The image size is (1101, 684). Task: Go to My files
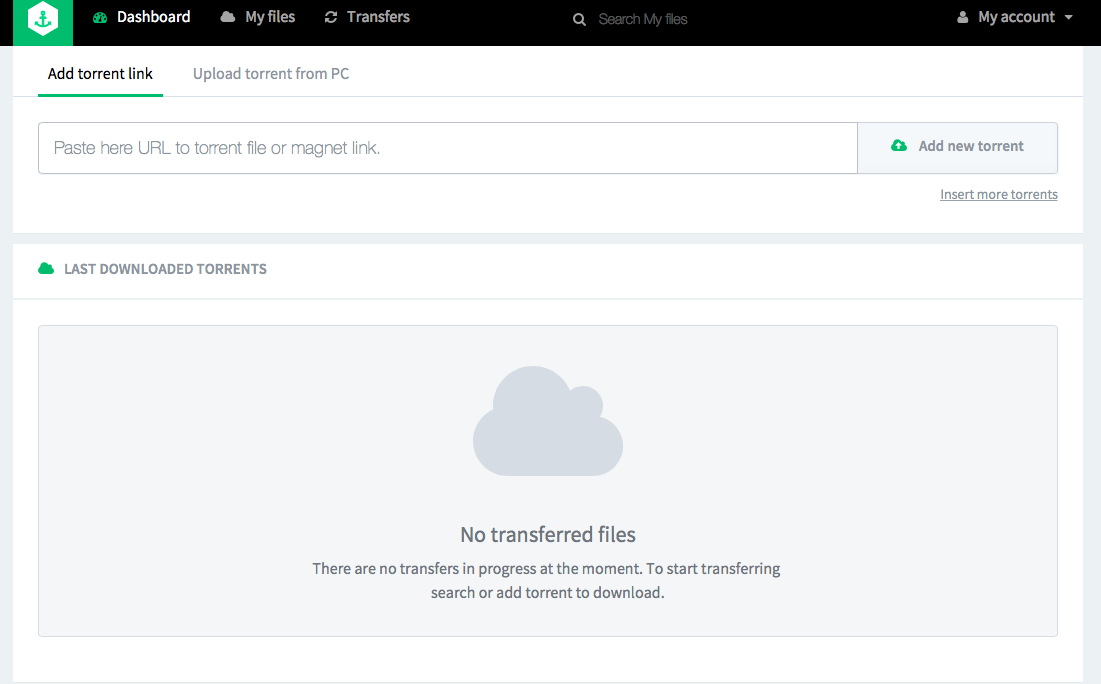tap(258, 17)
